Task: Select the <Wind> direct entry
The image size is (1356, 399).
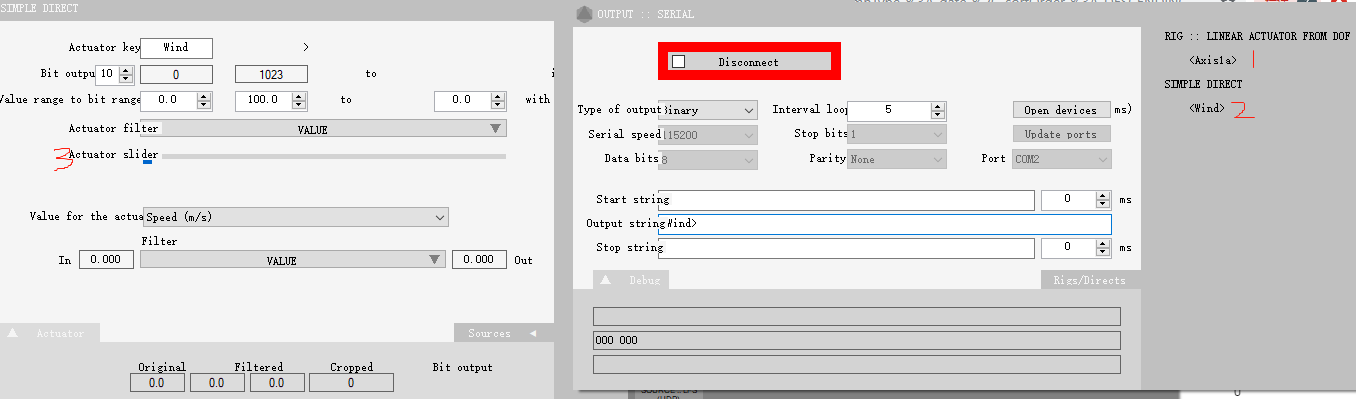Action: point(1207,108)
